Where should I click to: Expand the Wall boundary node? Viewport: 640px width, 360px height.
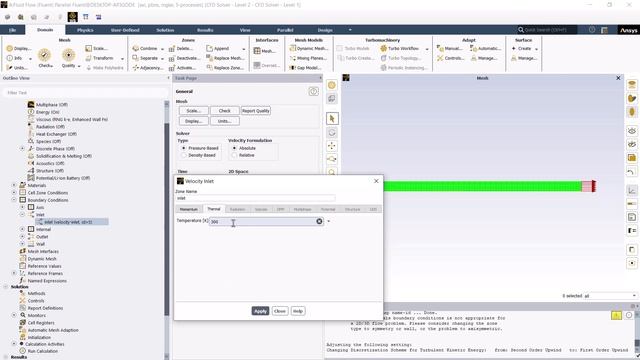pos(22,244)
